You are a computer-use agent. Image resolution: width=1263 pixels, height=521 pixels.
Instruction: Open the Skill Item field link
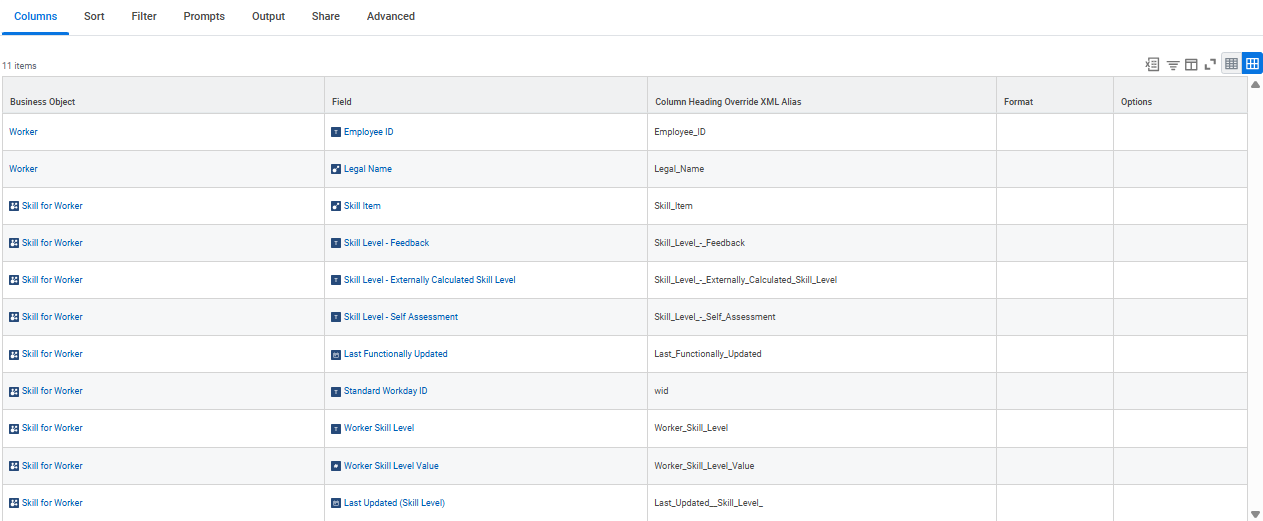pos(362,206)
